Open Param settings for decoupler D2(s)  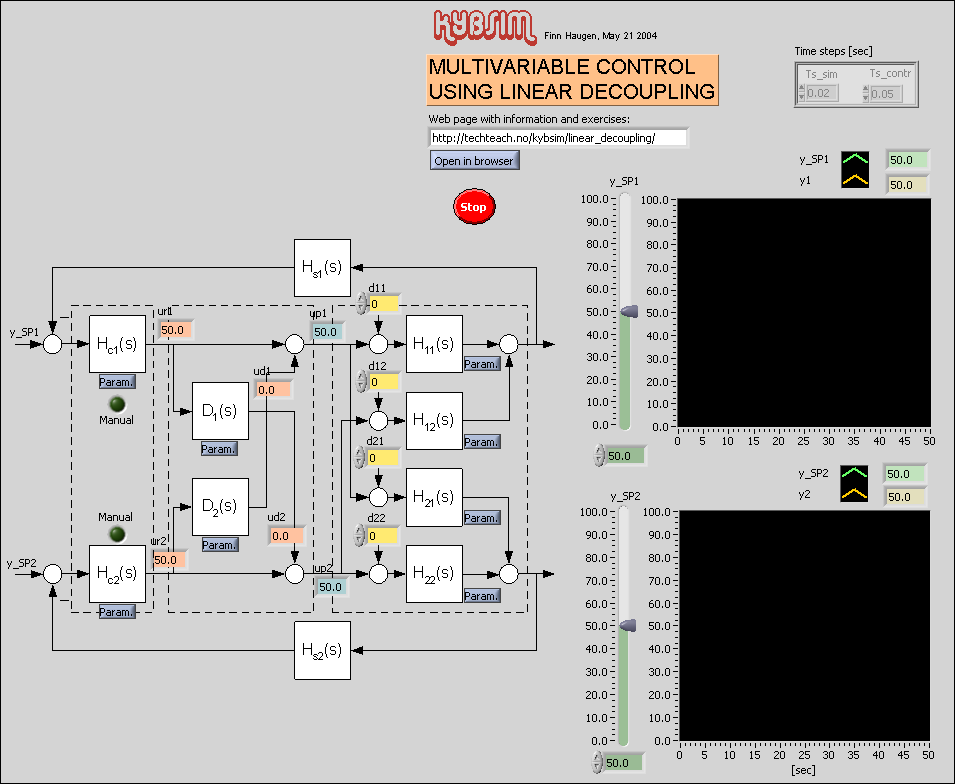tap(219, 544)
